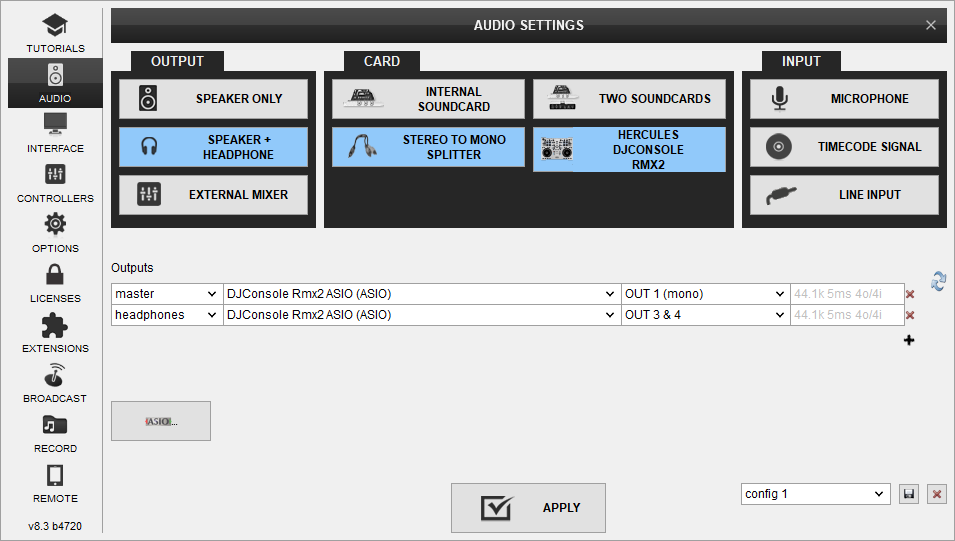Open the OUT 3 & 4 channel dropdown
Viewport: 955px width, 541px height.
[x=706, y=315]
